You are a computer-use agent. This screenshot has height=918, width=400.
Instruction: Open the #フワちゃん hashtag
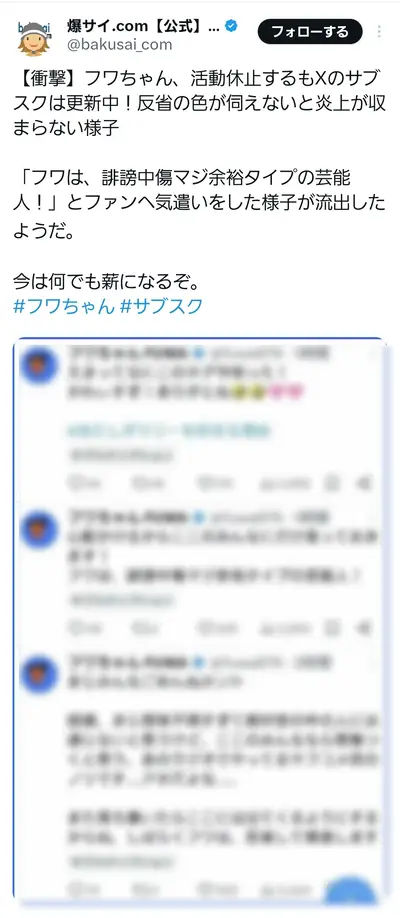pyautogui.click(x=64, y=306)
